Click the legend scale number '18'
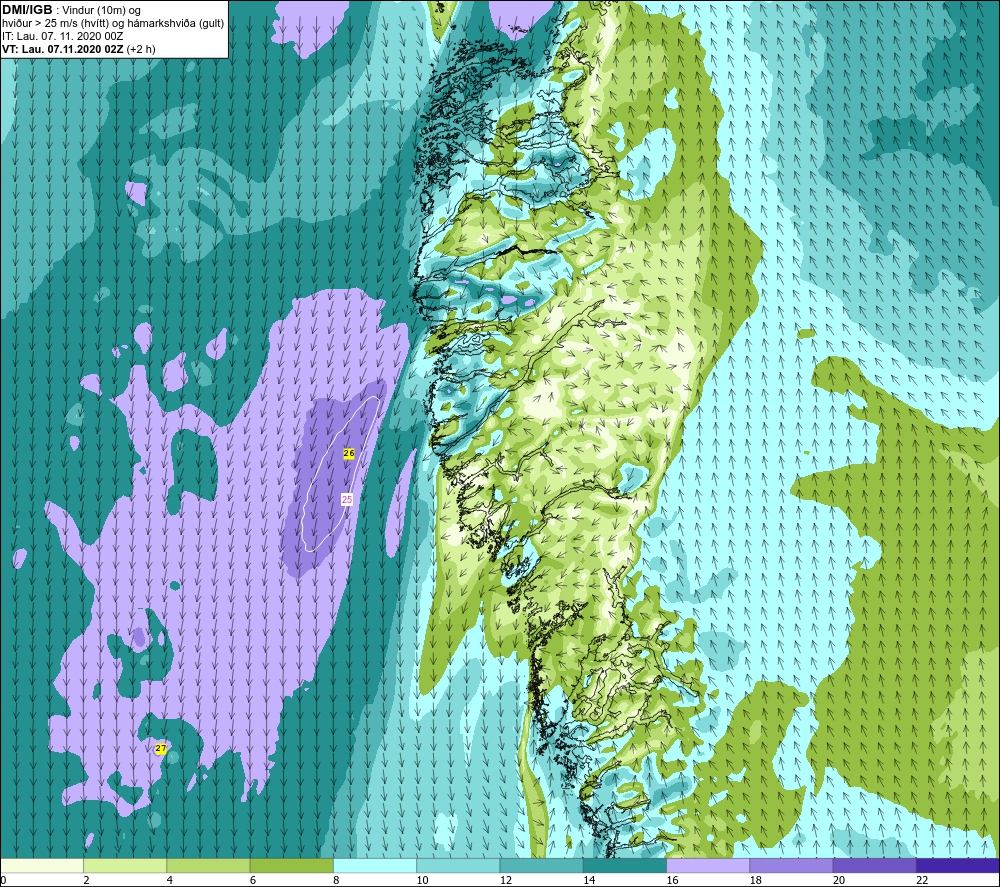1000x887 pixels. click(x=756, y=880)
